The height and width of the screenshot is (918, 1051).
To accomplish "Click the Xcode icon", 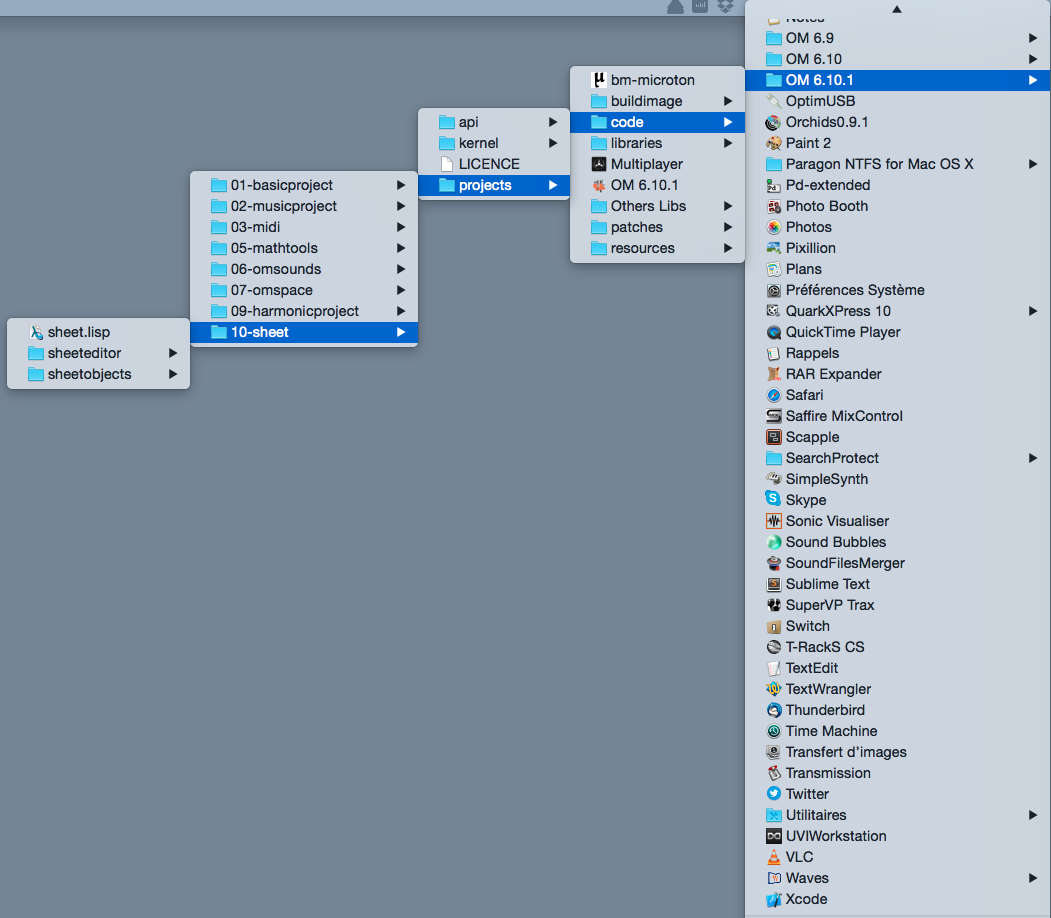I will coord(774,899).
